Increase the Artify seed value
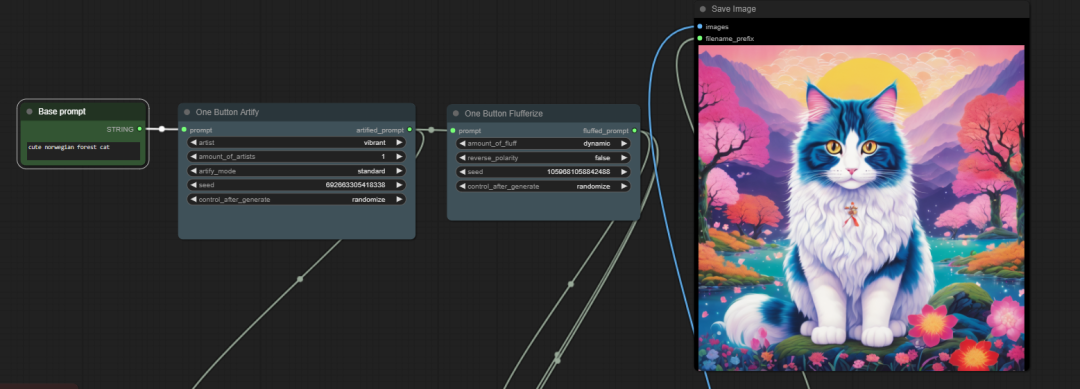This screenshot has width=1080, height=389. pos(399,185)
